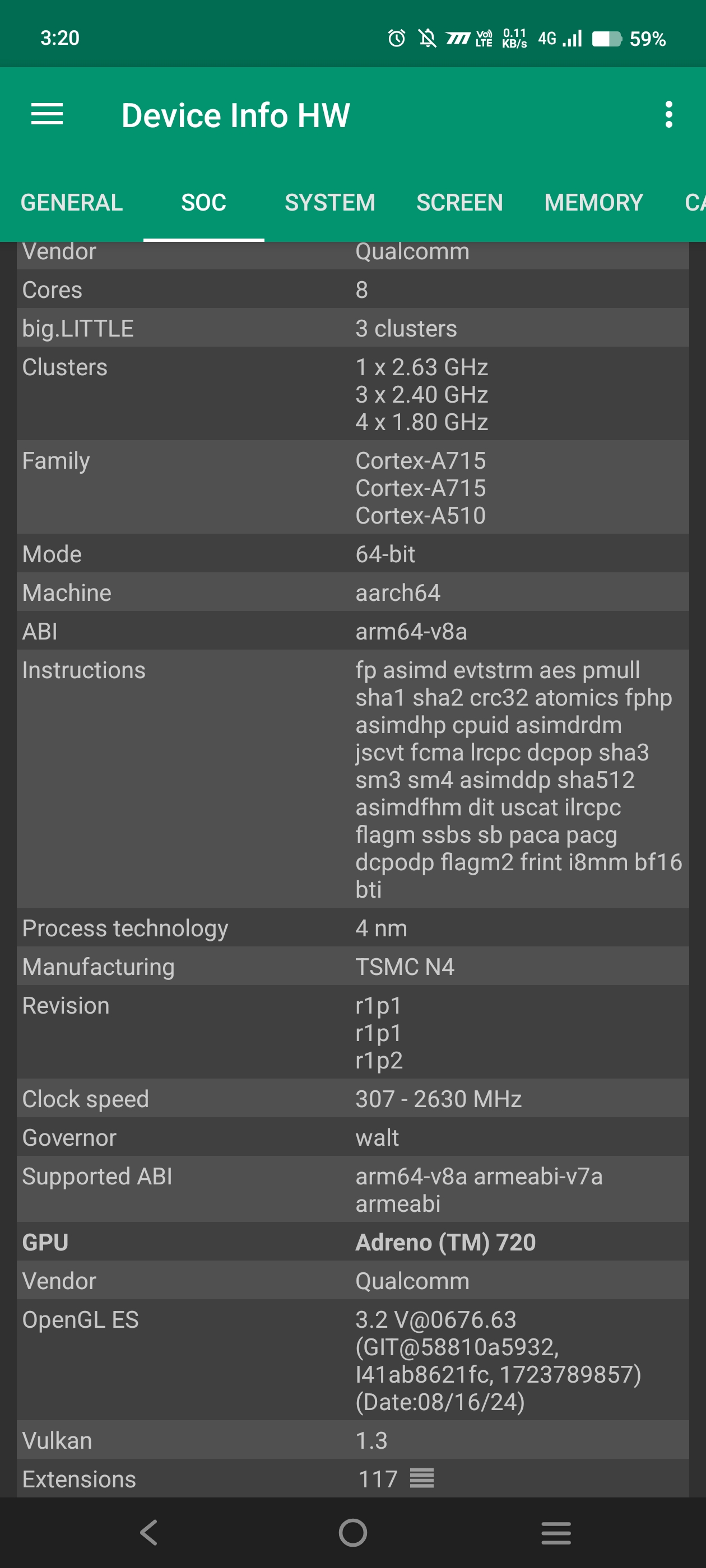Screen dimensions: 706x1568
Task: Expand the extensions list icon
Action: 421,1478
